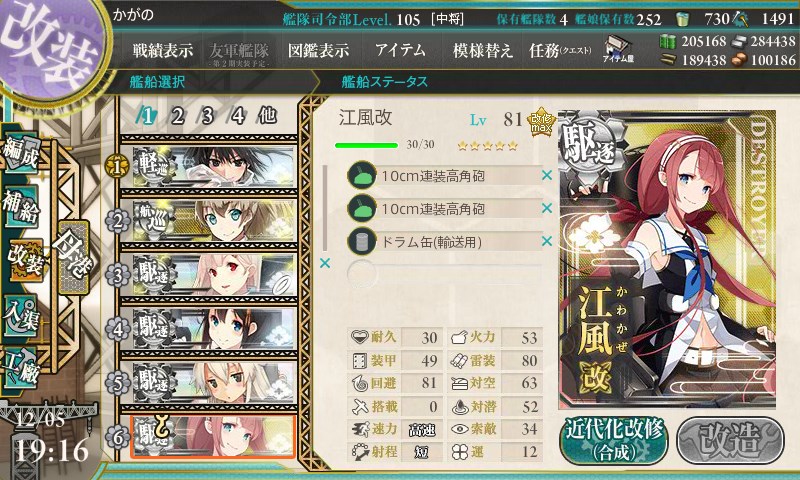Screen dimensions: 800x480
Task: Click the 近代化改修(合成) button
Action: coord(614,440)
